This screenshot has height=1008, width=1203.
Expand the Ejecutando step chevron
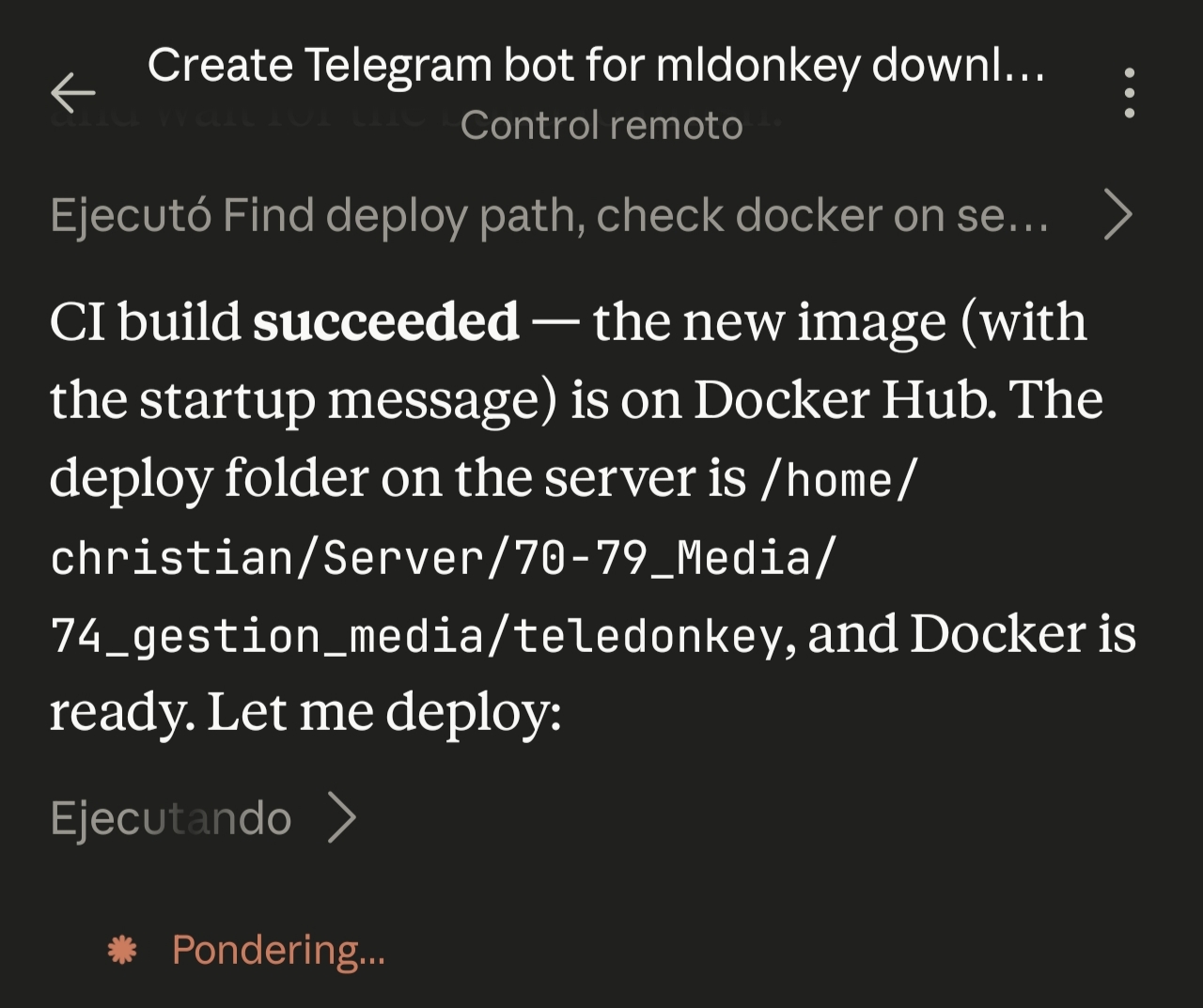click(342, 817)
